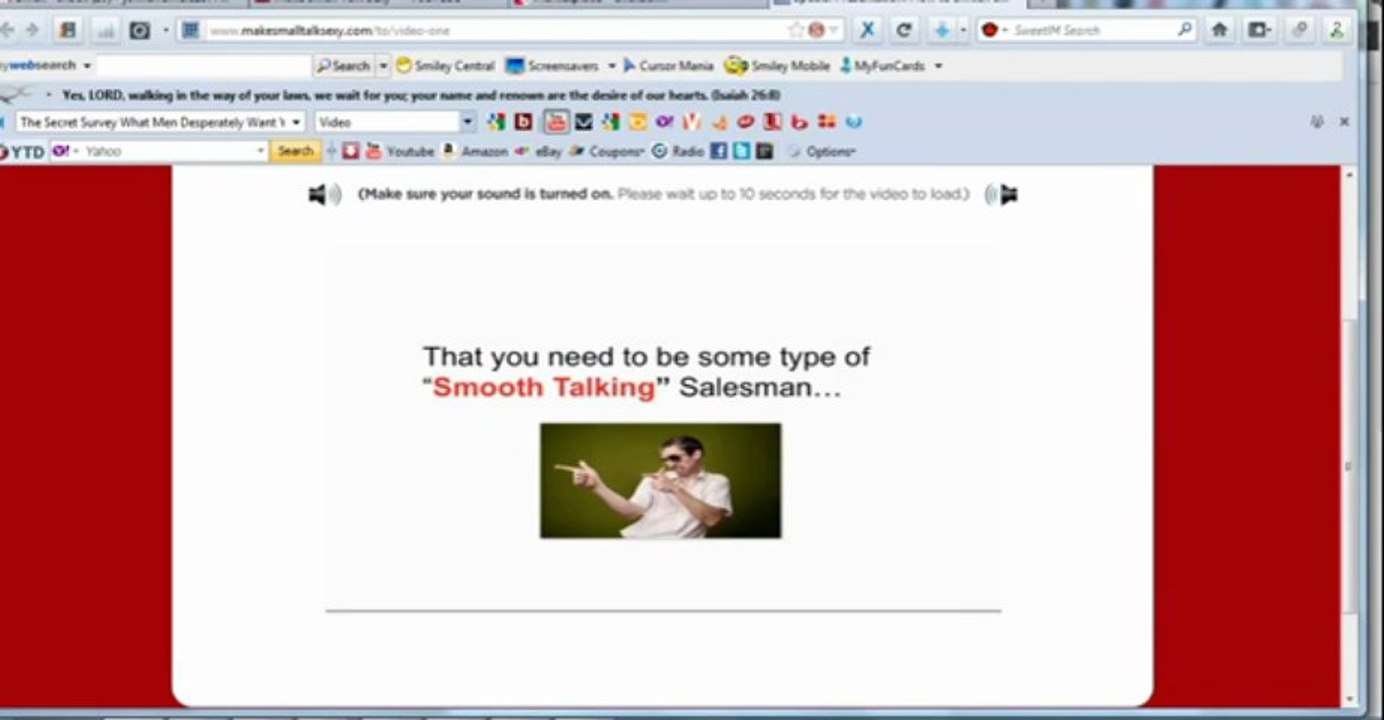
Task: Click the Twitter icon on YTD toolbar
Action: [x=741, y=151]
